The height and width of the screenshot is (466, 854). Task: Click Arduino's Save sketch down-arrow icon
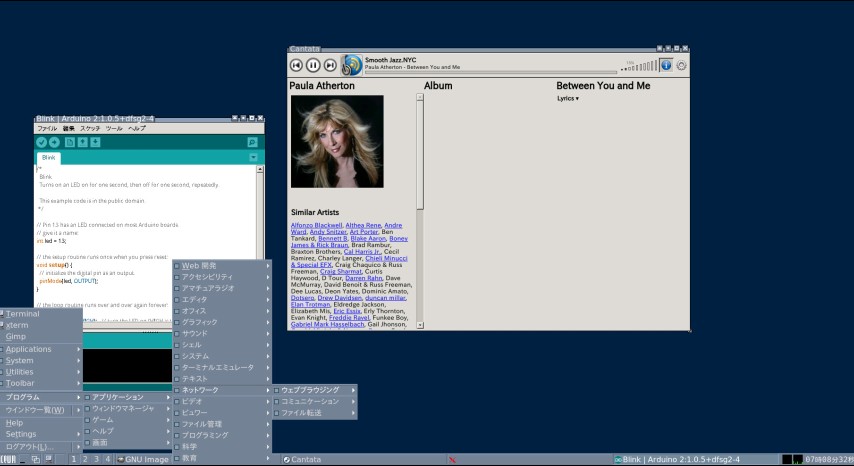point(95,142)
